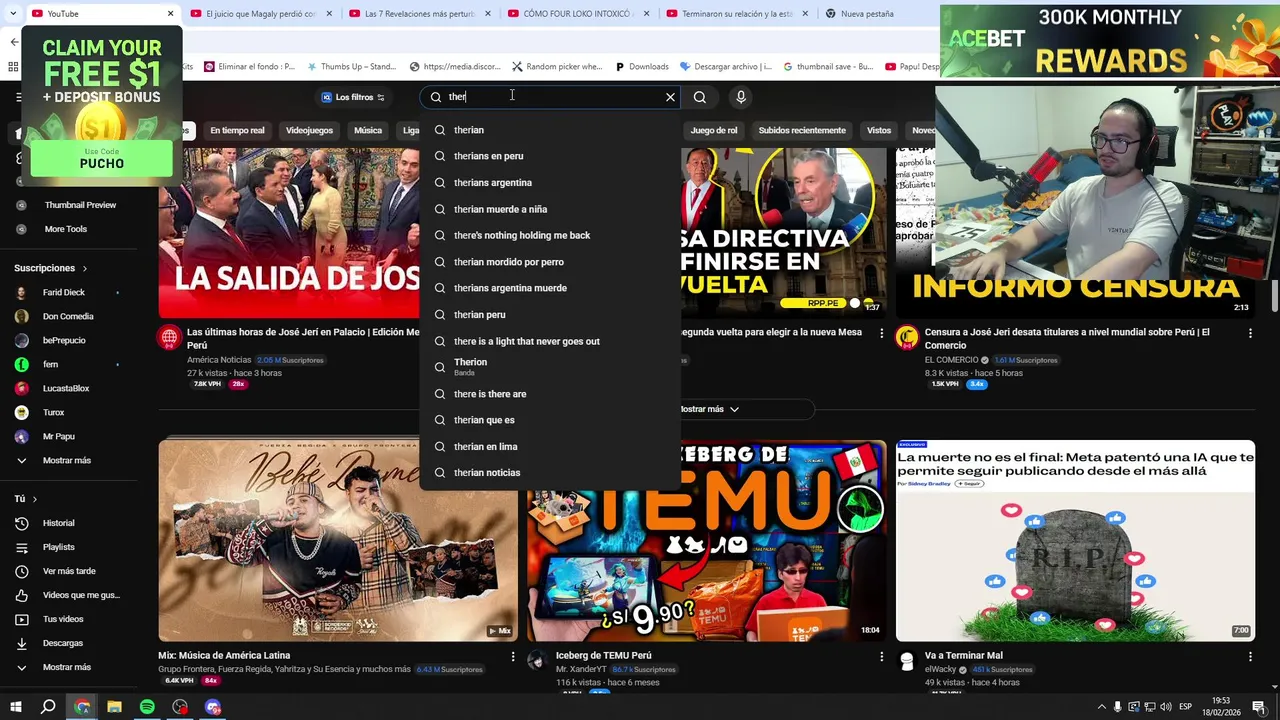Open El Comercio channel avatar
Screen dimensions: 1280x720
[907, 337]
